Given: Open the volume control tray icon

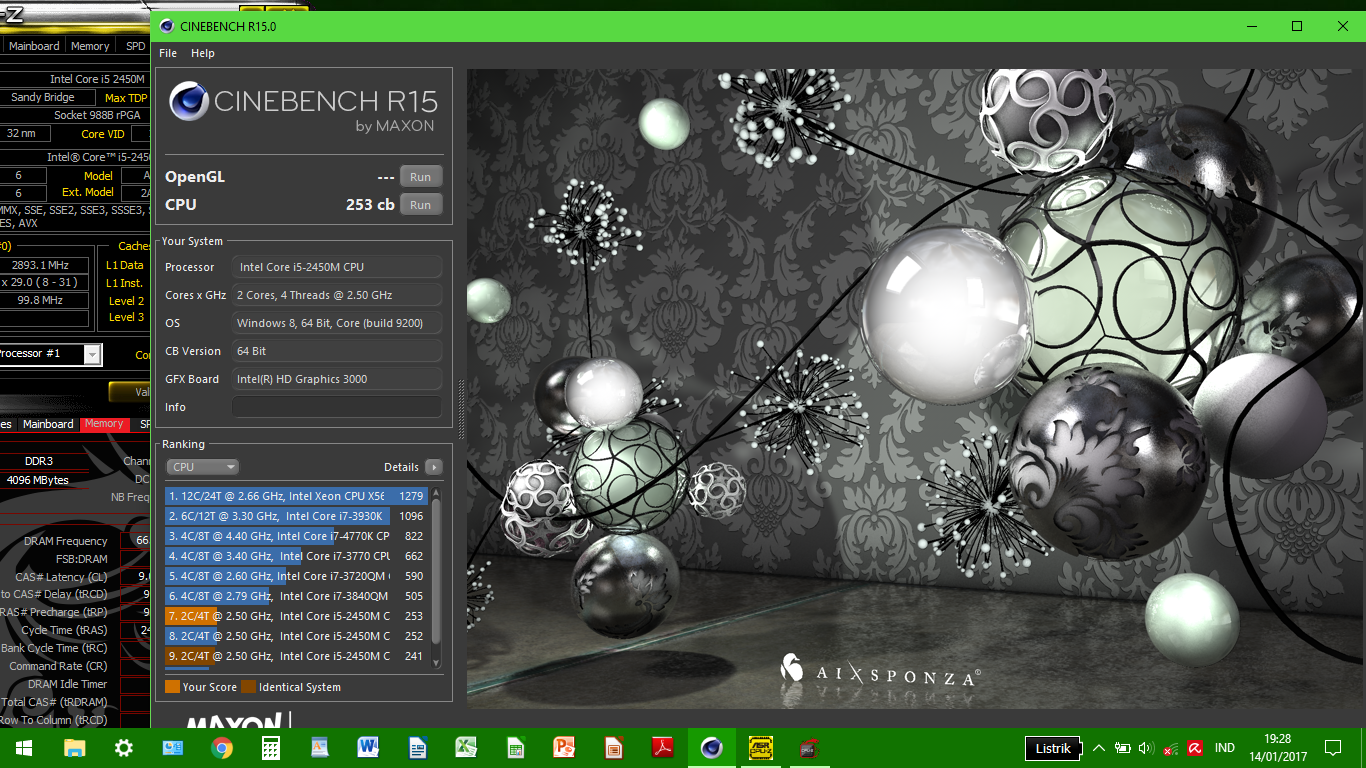Looking at the screenshot, I should (1146, 748).
